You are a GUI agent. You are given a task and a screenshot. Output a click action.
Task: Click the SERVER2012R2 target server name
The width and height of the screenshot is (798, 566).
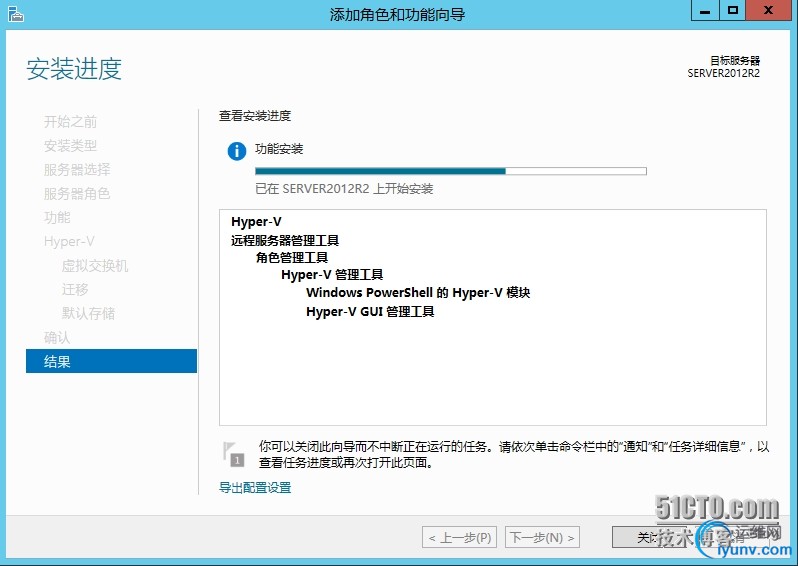click(x=723, y=73)
